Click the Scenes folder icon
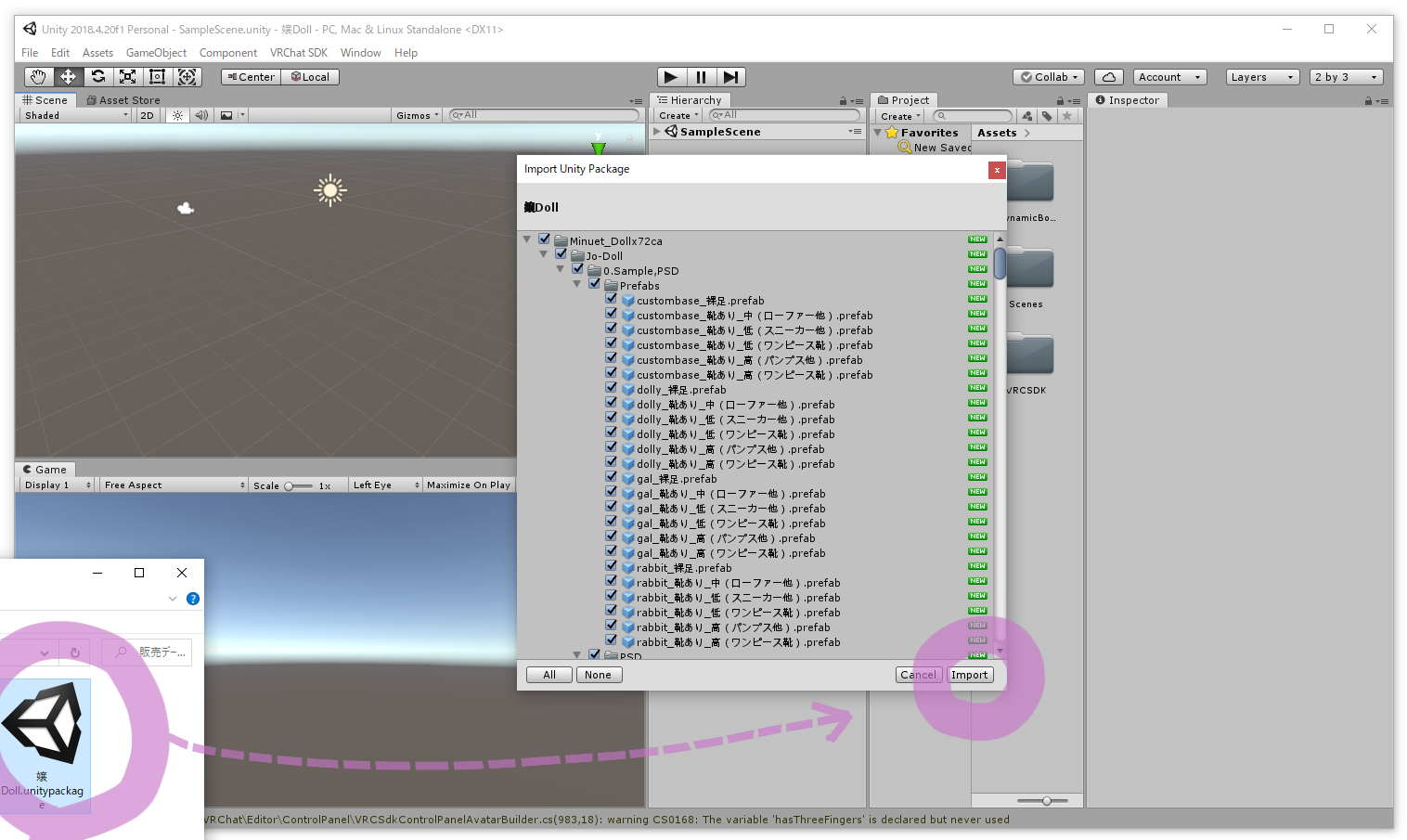 tap(1030, 269)
